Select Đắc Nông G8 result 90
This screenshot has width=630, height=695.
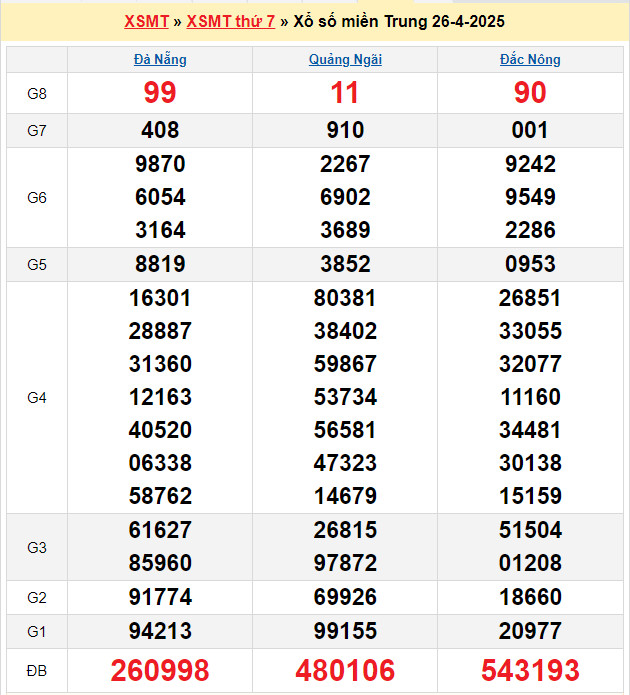pos(530,93)
